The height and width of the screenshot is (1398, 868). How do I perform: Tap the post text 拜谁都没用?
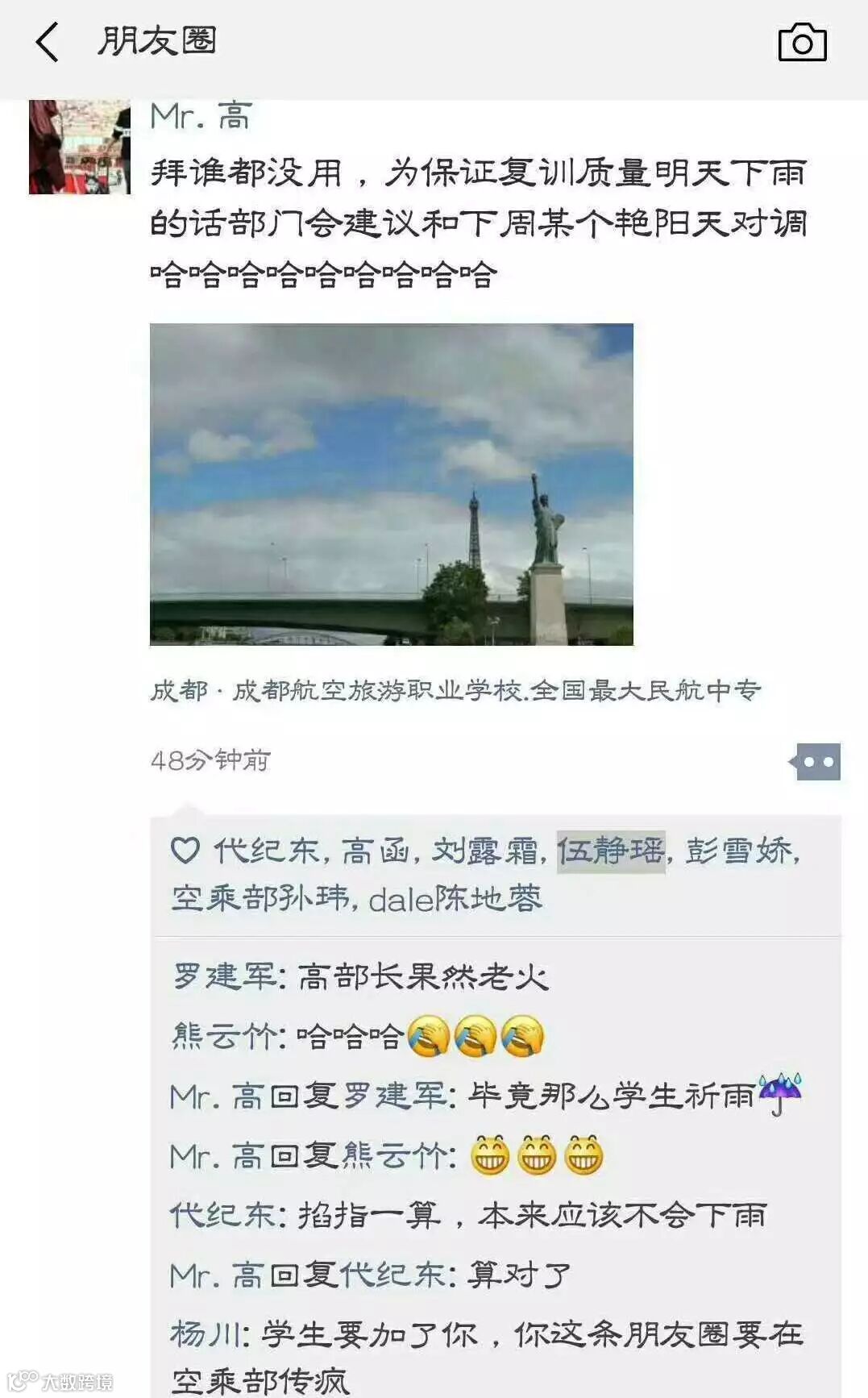(247, 173)
